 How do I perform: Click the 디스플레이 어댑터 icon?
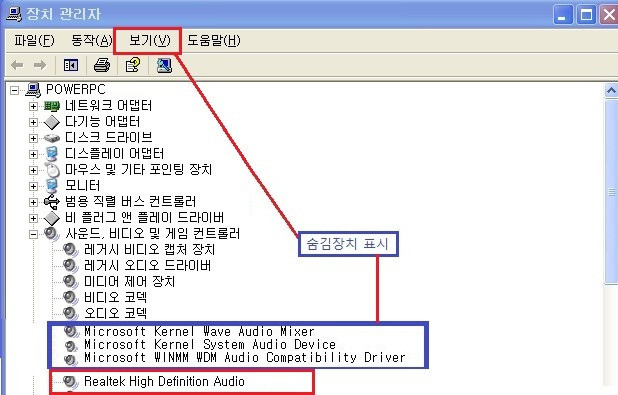point(52,154)
